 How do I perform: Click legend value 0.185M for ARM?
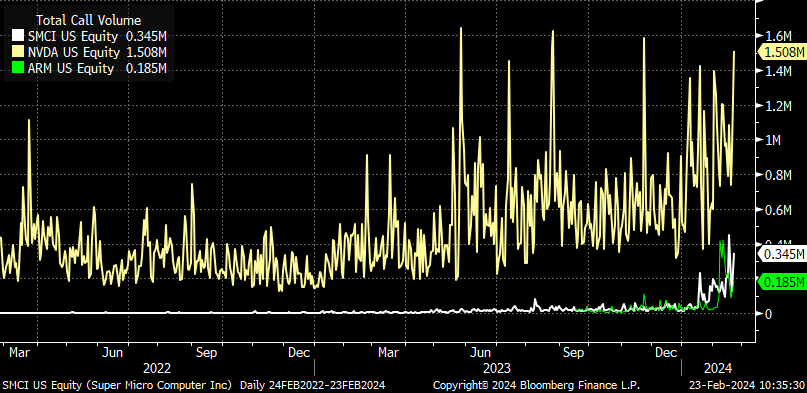[x=146, y=68]
